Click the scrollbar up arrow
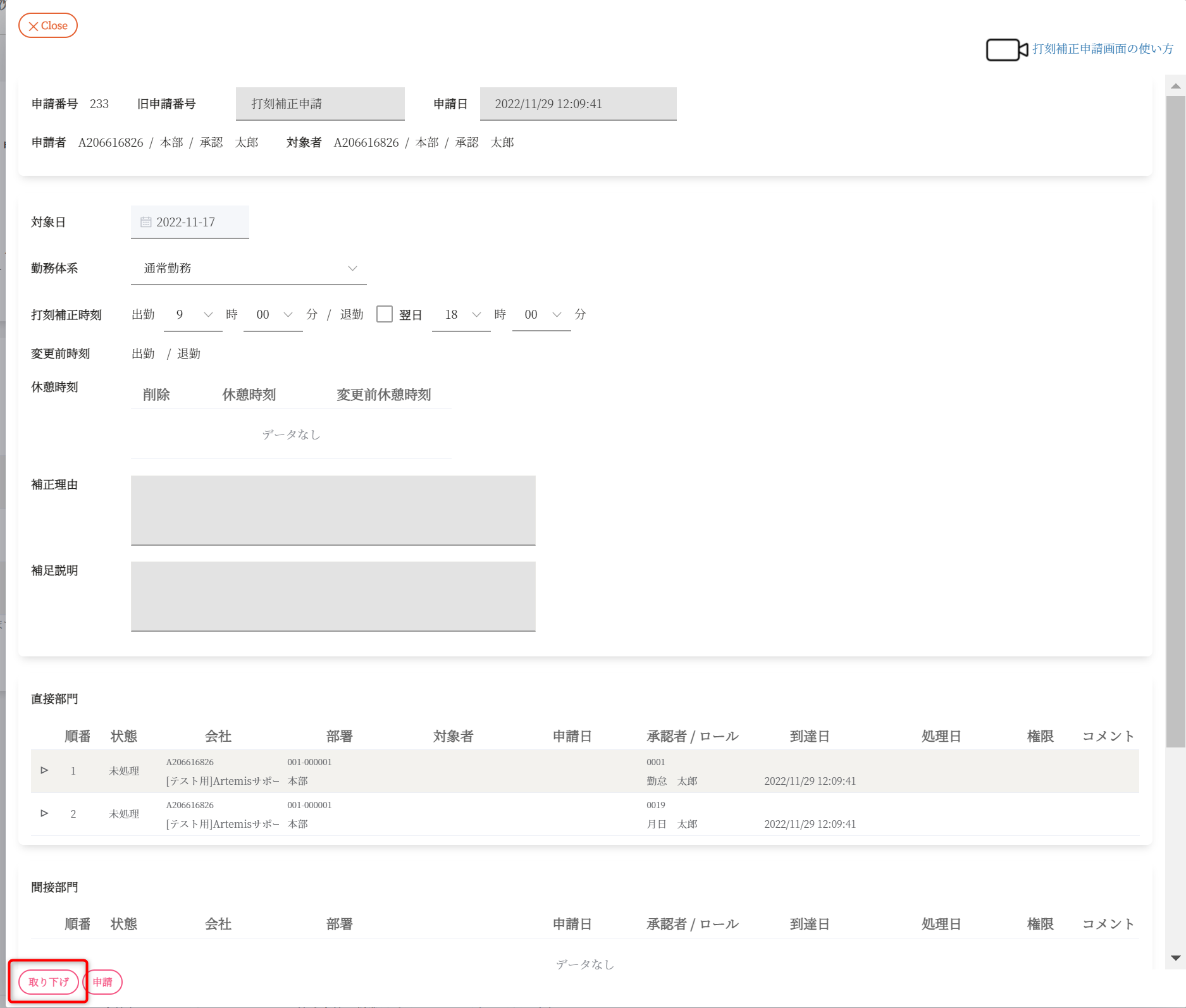Screen dimensions: 1186x1008 [1175, 86]
